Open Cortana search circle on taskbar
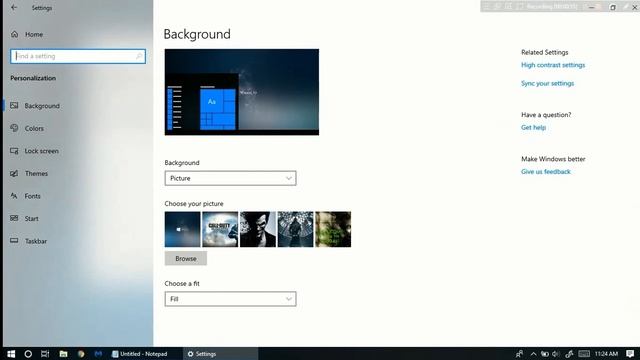Viewport: 640px width, 360px height. pos(28,354)
